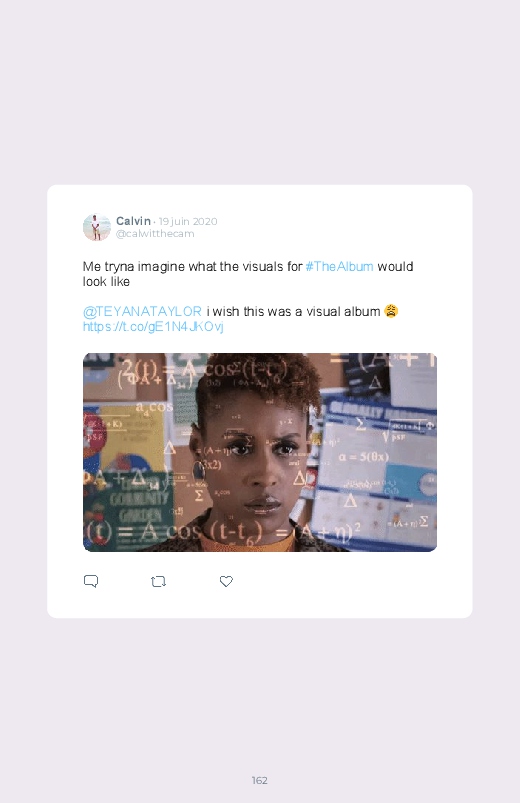Open the attached math-equations GIF image

click(260, 452)
